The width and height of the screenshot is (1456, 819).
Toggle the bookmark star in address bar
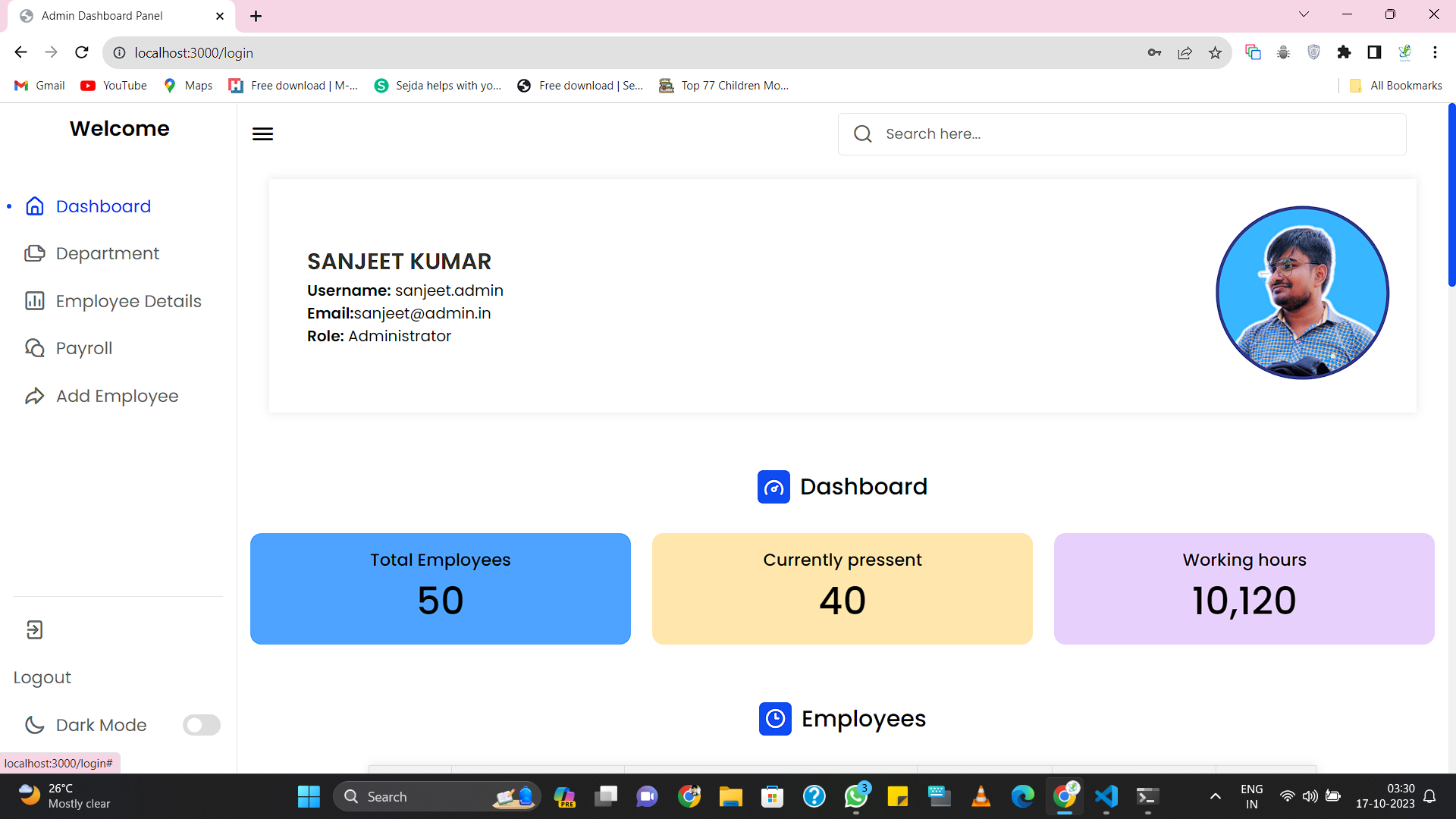(1215, 52)
